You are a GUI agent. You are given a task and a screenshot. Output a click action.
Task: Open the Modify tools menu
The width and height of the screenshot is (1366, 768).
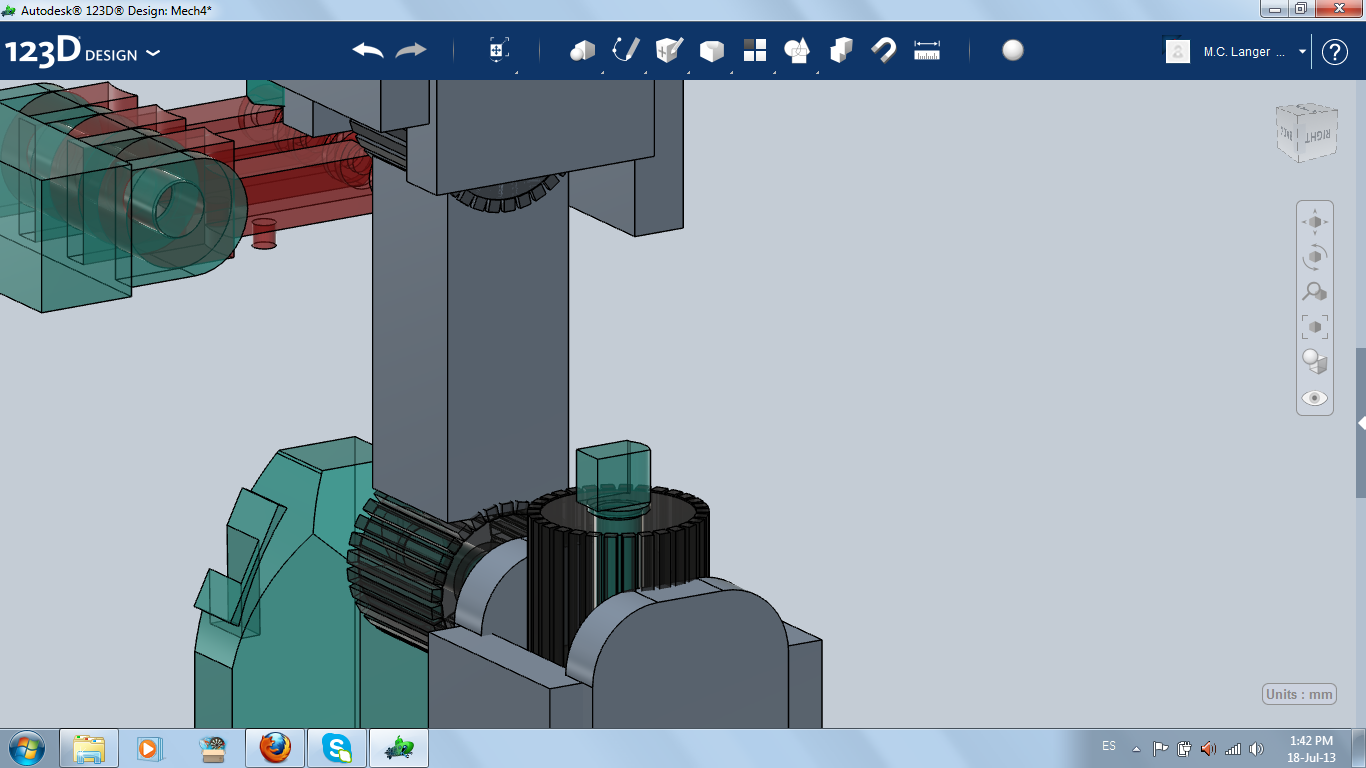pos(712,51)
